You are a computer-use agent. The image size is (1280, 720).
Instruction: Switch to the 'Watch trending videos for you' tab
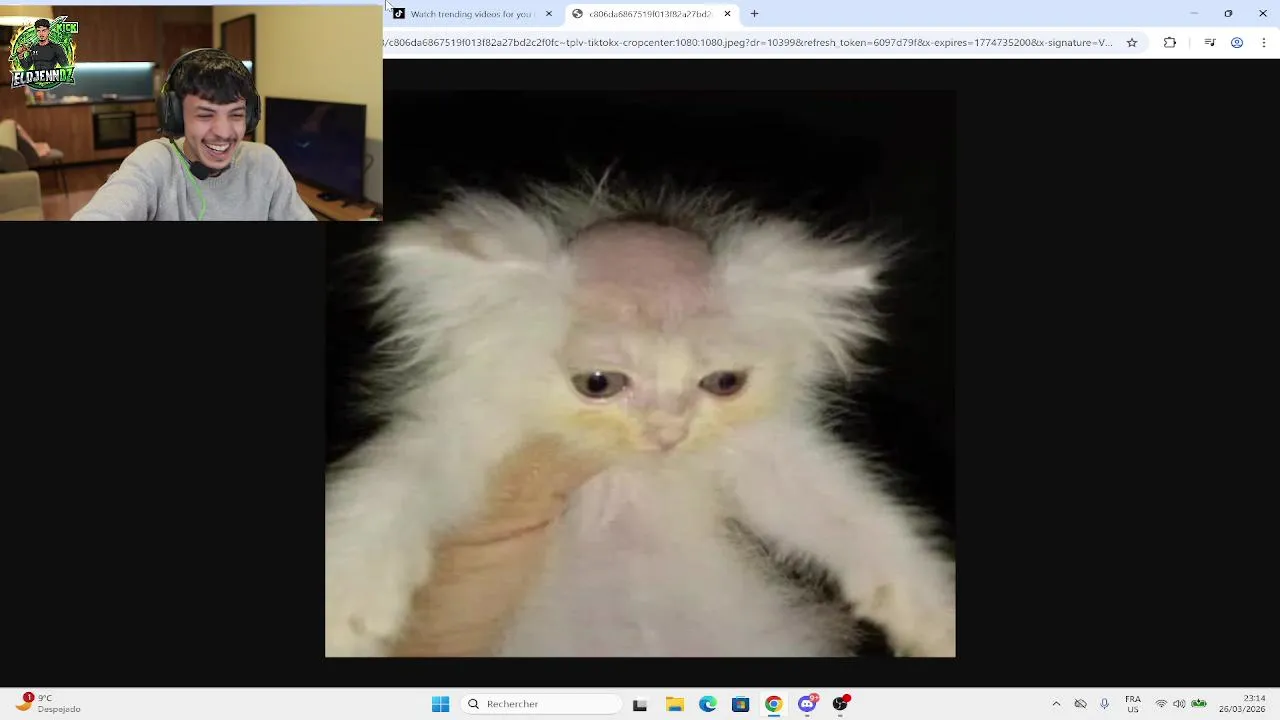click(472, 14)
